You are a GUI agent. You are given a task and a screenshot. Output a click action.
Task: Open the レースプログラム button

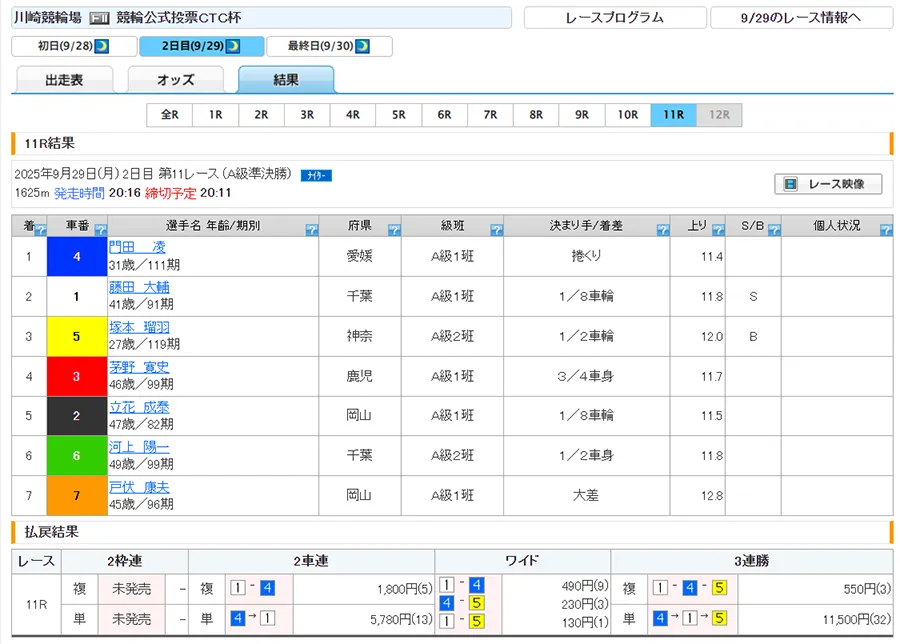click(613, 18)
